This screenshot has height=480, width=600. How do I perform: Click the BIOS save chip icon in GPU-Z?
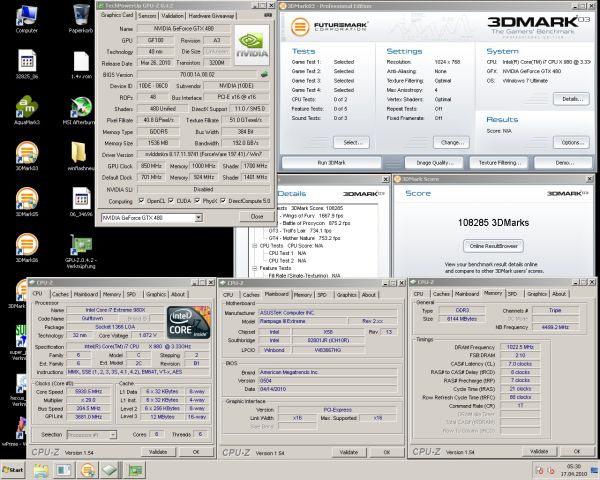(264, 74)
